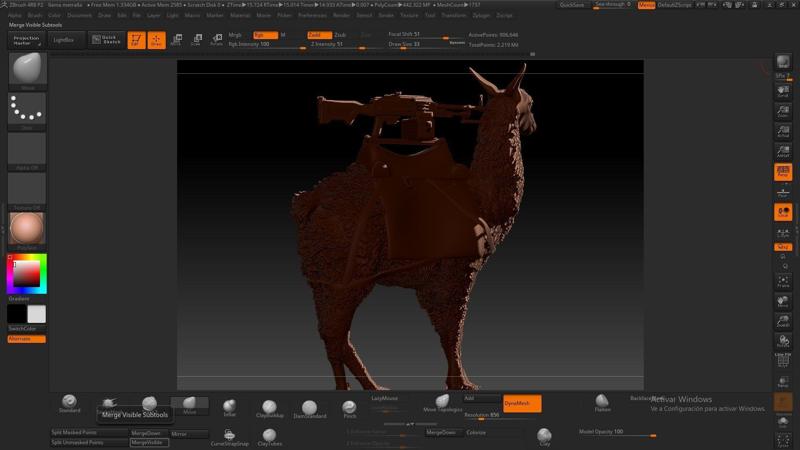Toggle the Alternate button
Screen dimensions: 800x450
[x=27, y=339]
